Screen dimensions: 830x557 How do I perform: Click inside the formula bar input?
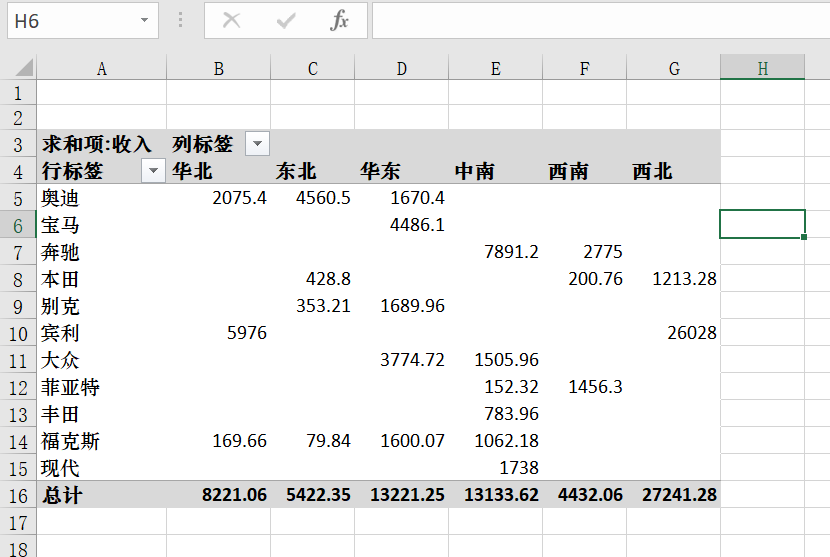[x=601, y=21]
